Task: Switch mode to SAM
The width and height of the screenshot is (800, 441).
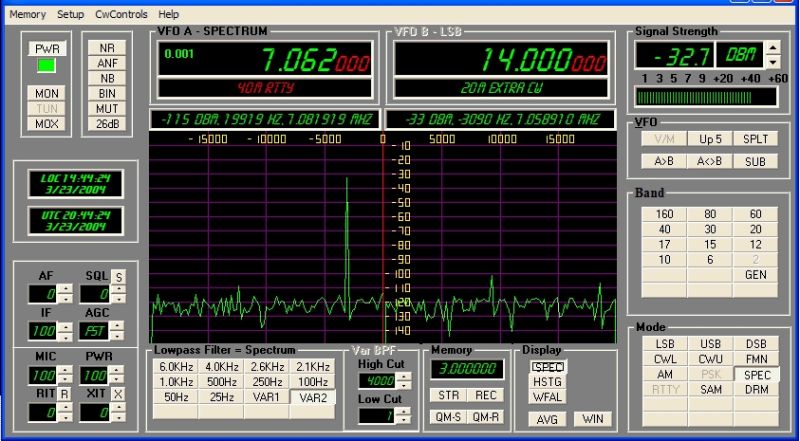Action: click(711, 389)
